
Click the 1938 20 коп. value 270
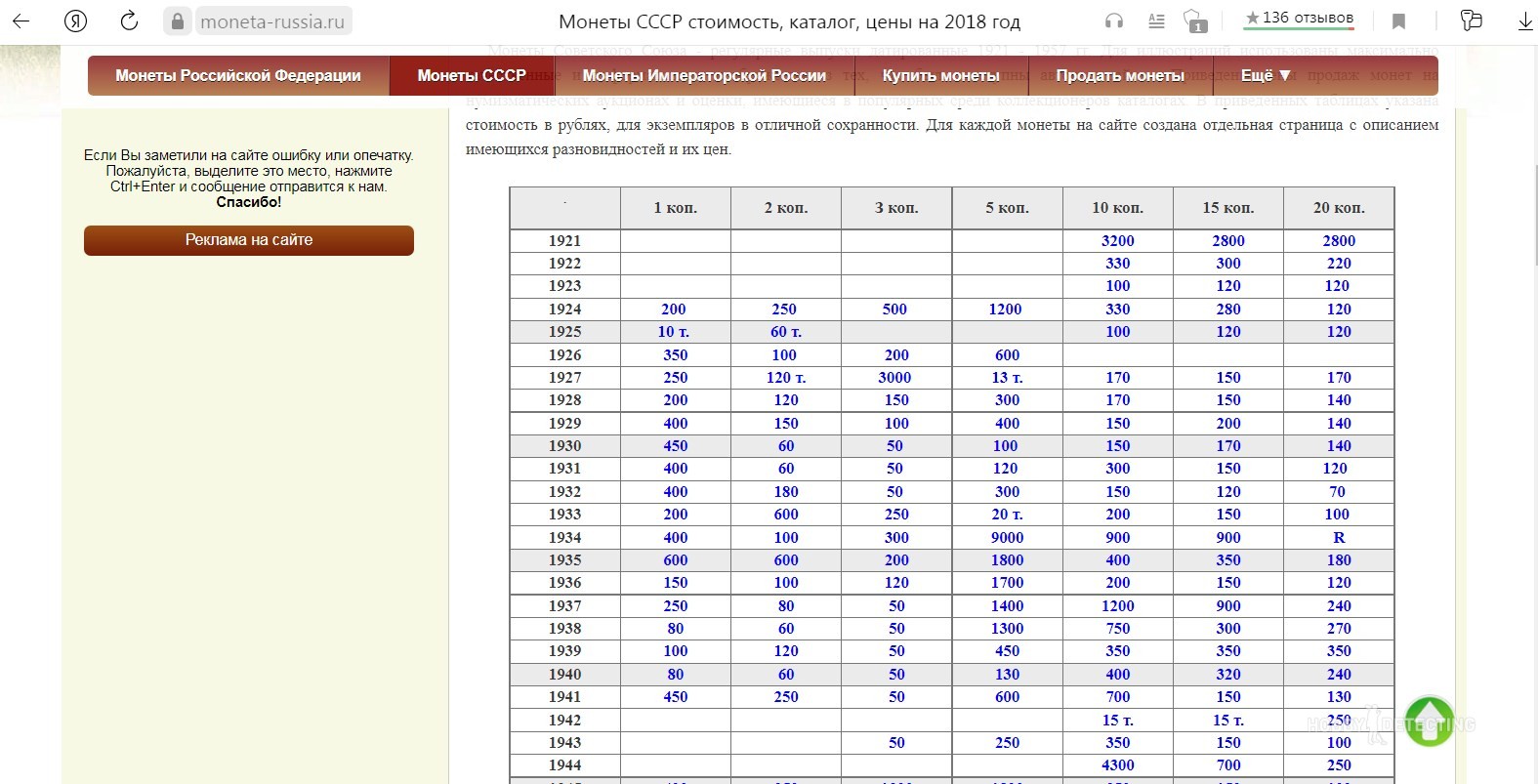pyautogui.click(x=1339, y=628)
